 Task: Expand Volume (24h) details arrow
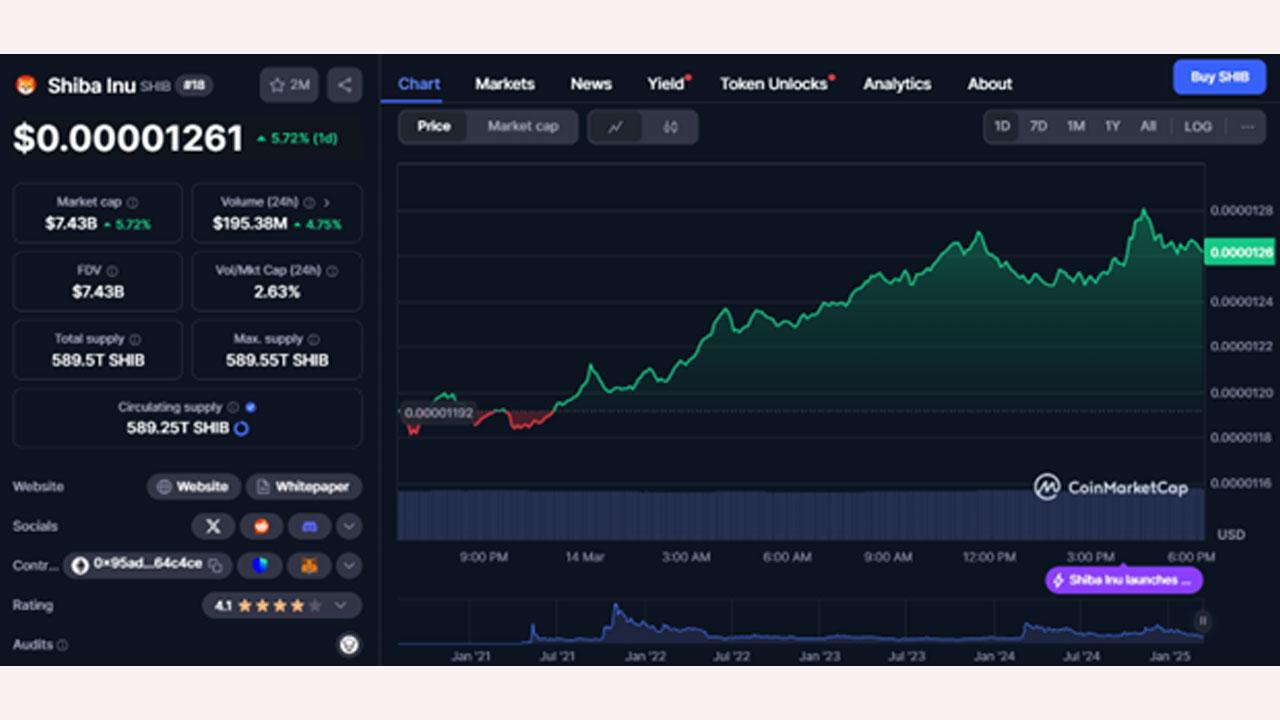click(327, 203)
